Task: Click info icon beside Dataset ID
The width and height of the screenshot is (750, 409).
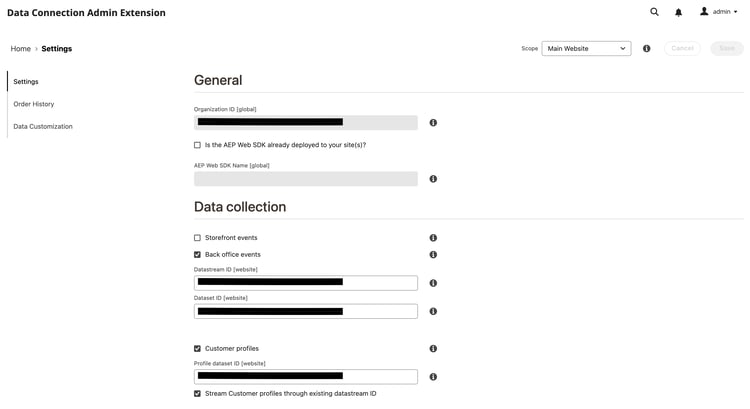Action: [x=433, y=311]
